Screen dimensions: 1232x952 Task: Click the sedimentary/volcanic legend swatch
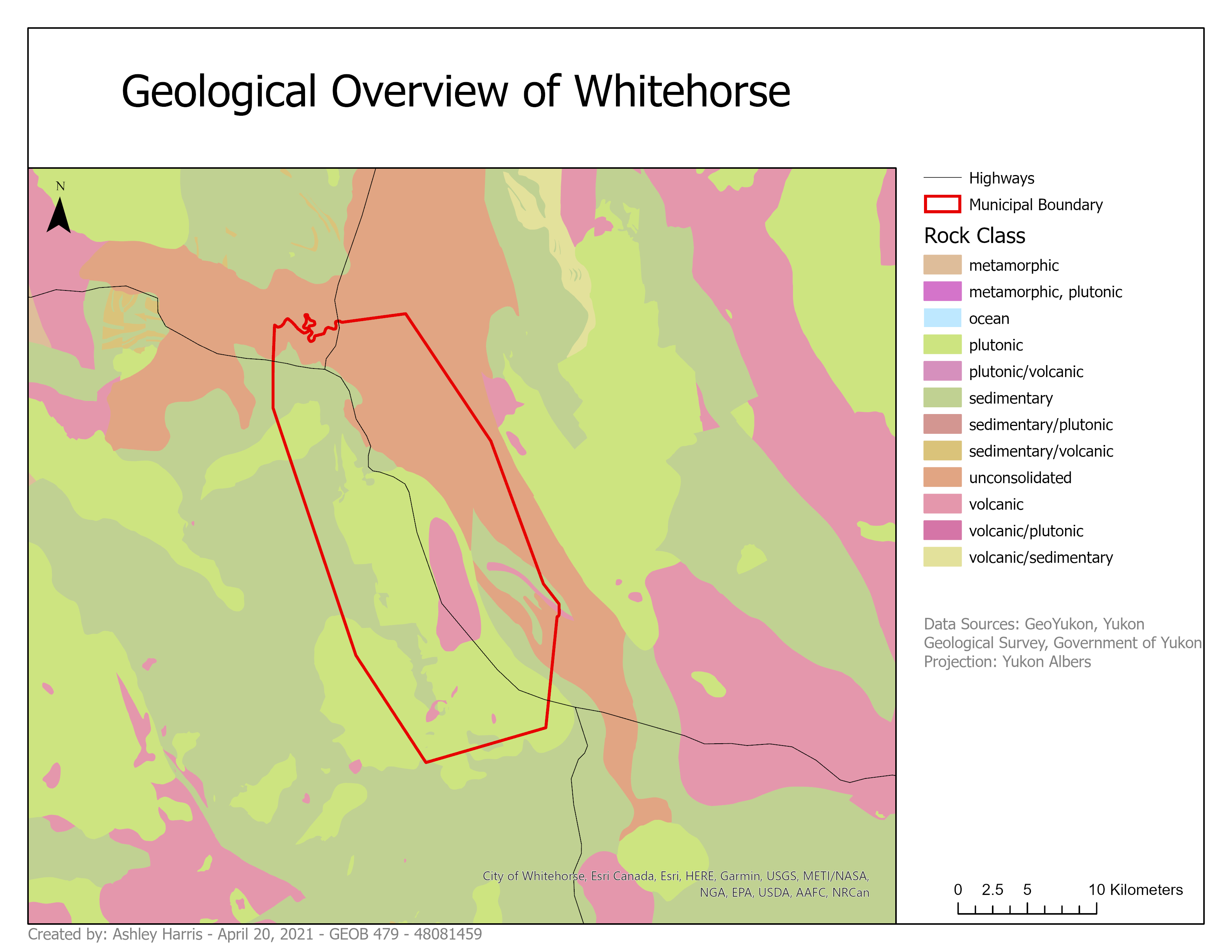click(942, 451)
